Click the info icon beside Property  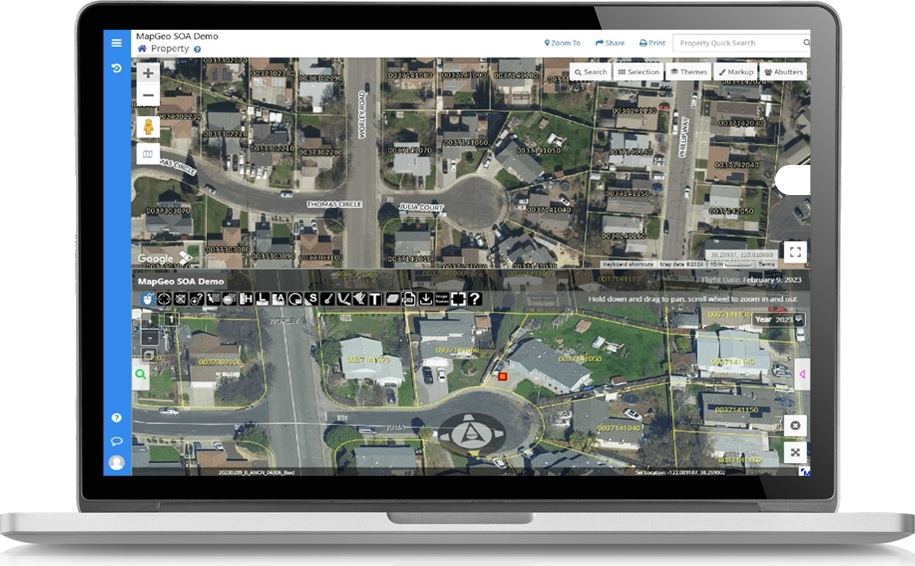197,50
